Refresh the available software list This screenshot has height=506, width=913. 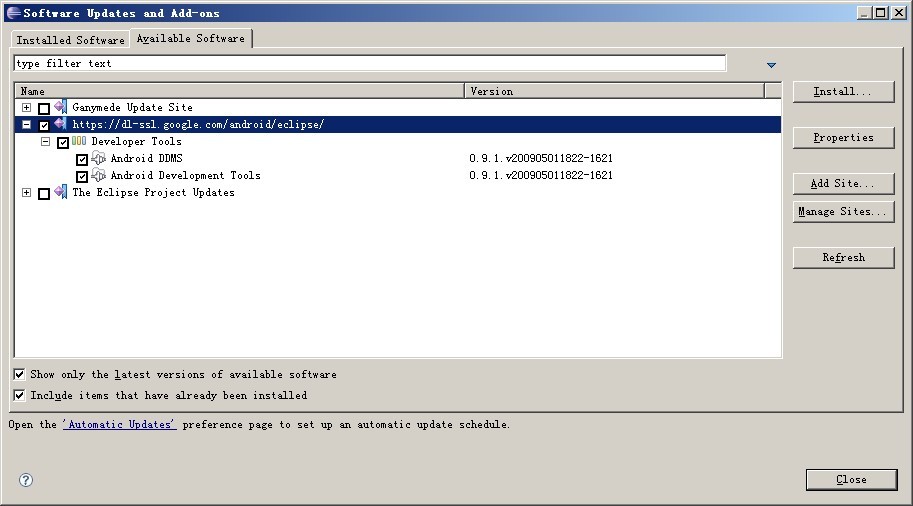point(843,257)
